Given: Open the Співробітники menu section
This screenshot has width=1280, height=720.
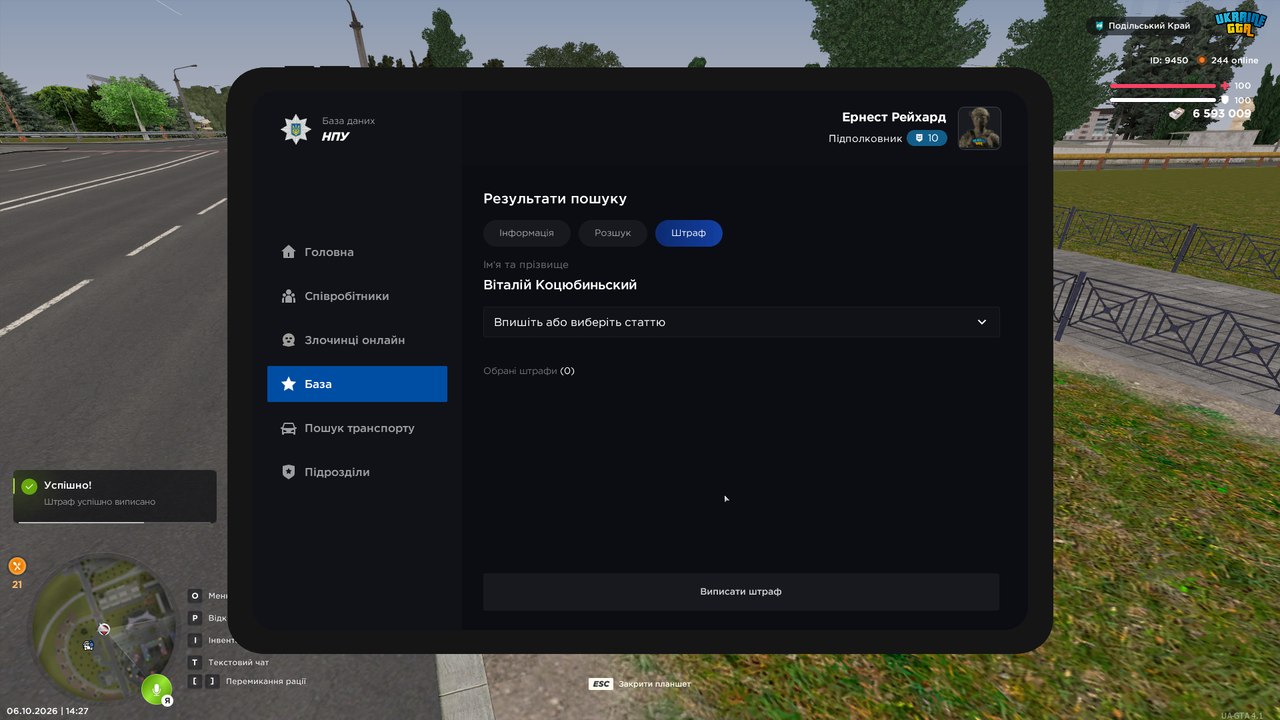Looking at the screenshot, I should click(x=357, y=296).
